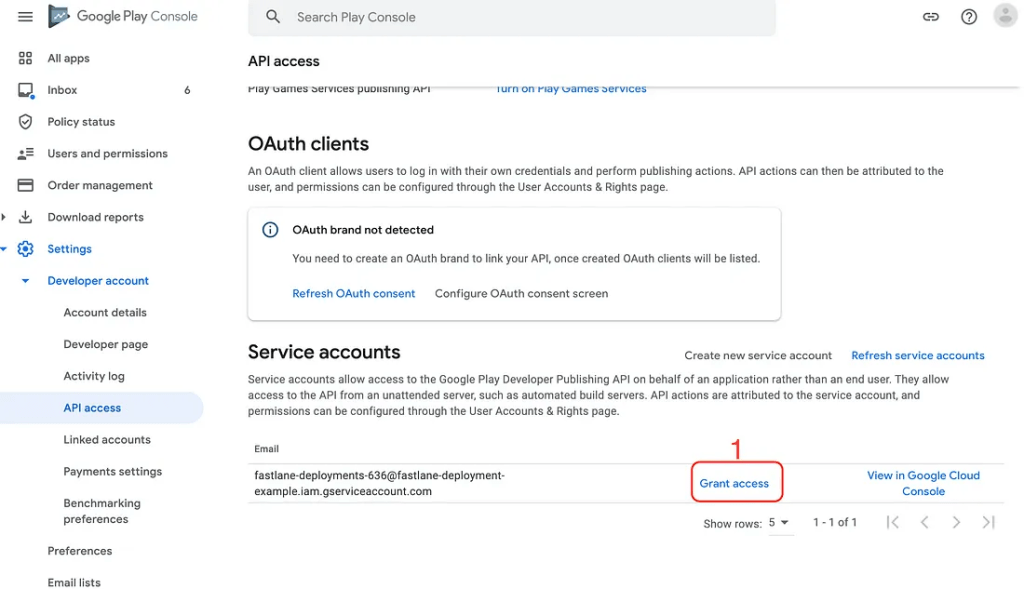Focus the Search Play Console field
The width and height of the screenshot is (1024, 589).
point(511,17)
